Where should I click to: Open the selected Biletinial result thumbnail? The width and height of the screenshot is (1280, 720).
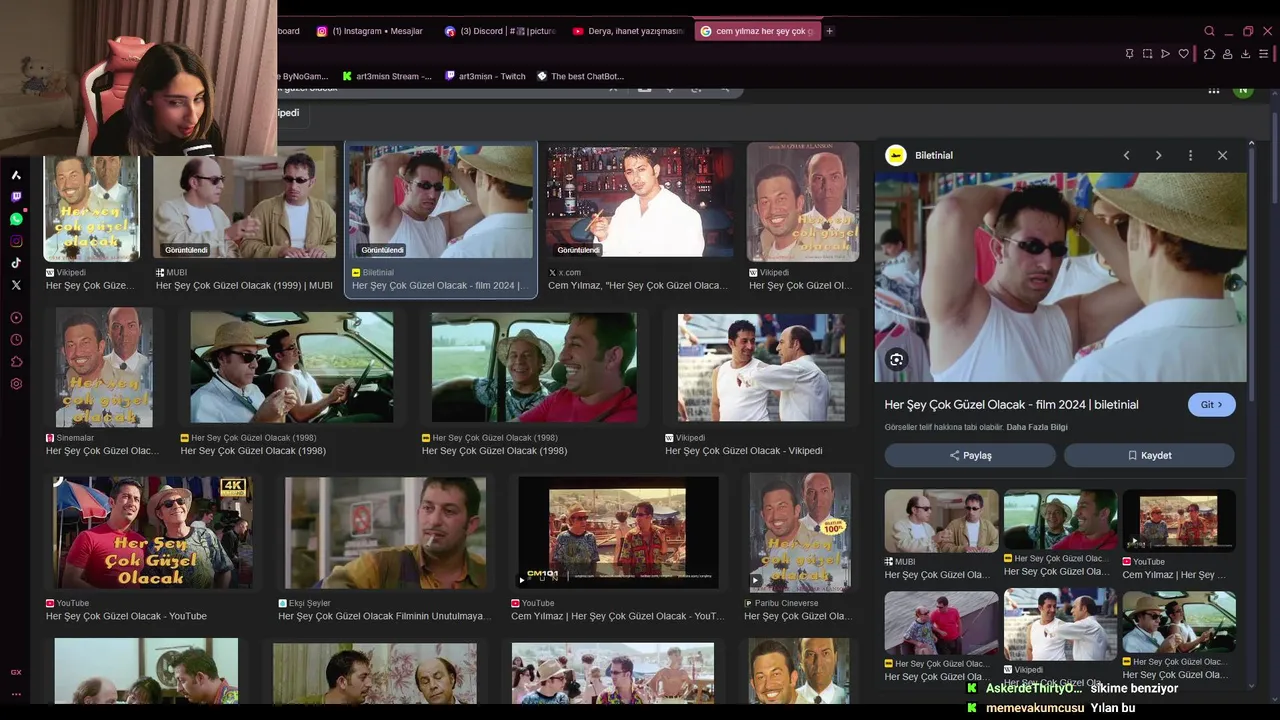point(440,202)
